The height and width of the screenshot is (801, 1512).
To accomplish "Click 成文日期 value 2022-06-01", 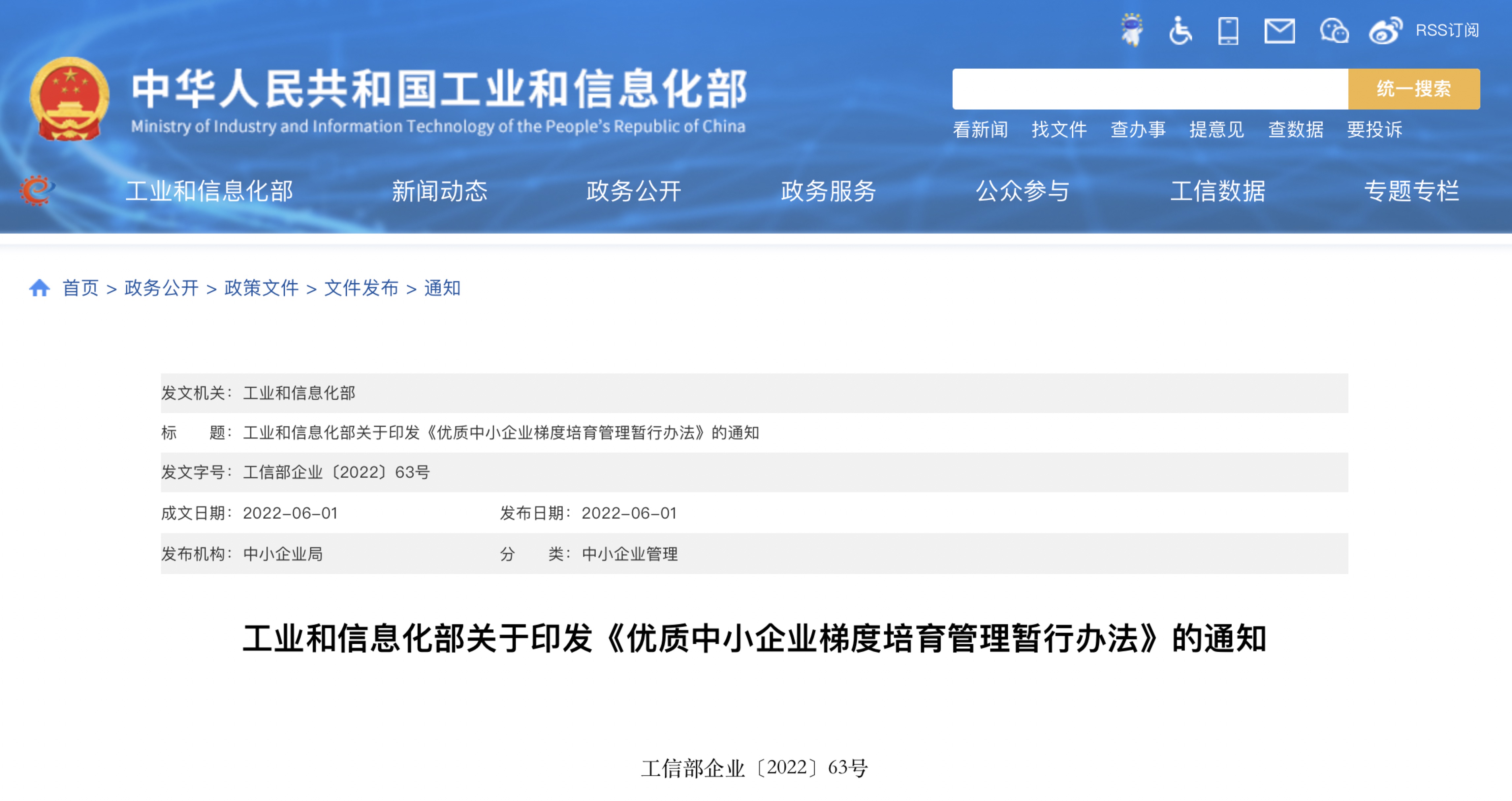I will (291, 513).
